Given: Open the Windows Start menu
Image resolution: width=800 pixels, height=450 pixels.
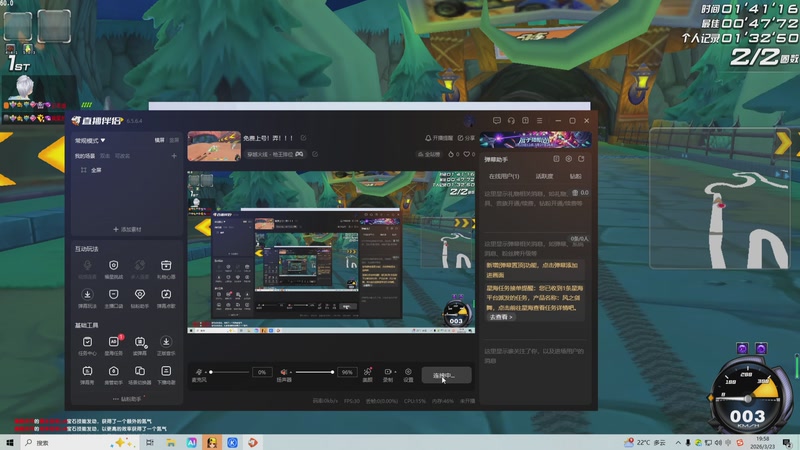Looking at the screenshot, I should (x=9, y=442).
